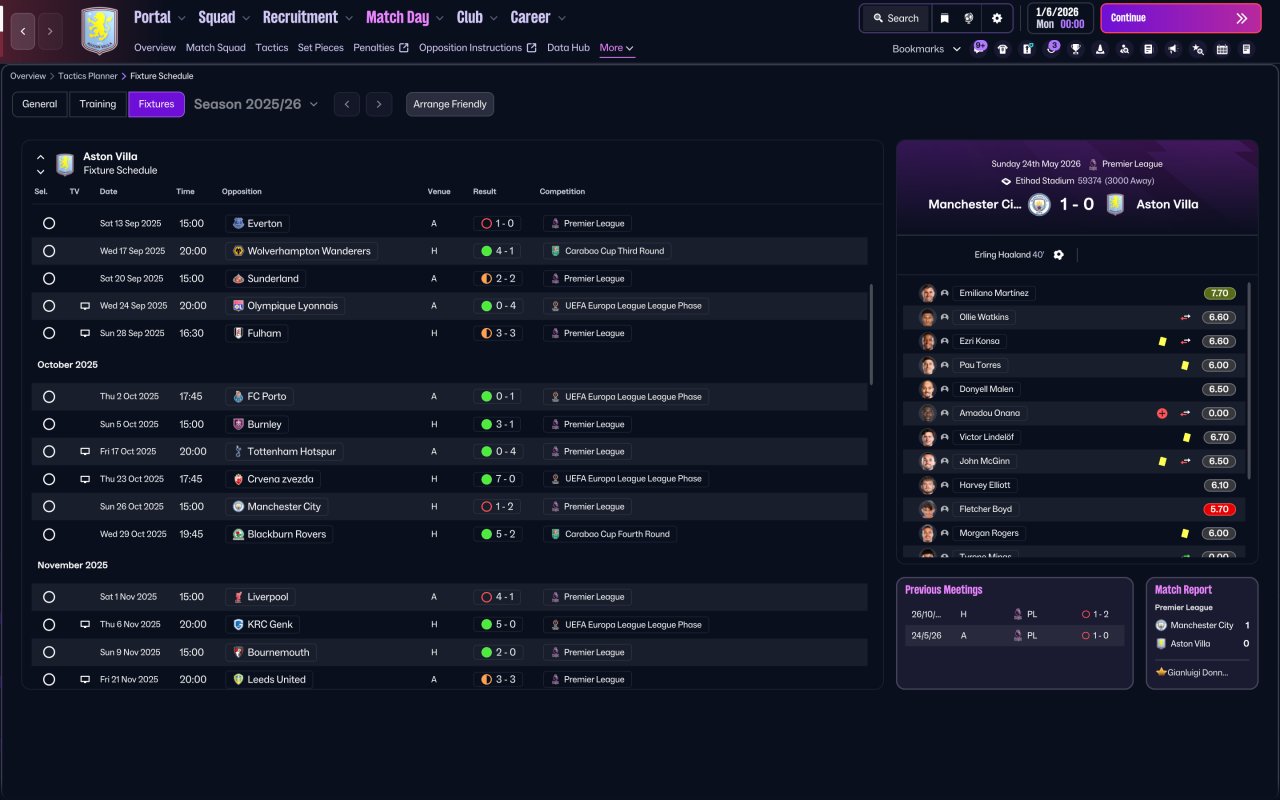
Task: Click the Aston Villa badge in match header
Action: (x=1115, y=204)
